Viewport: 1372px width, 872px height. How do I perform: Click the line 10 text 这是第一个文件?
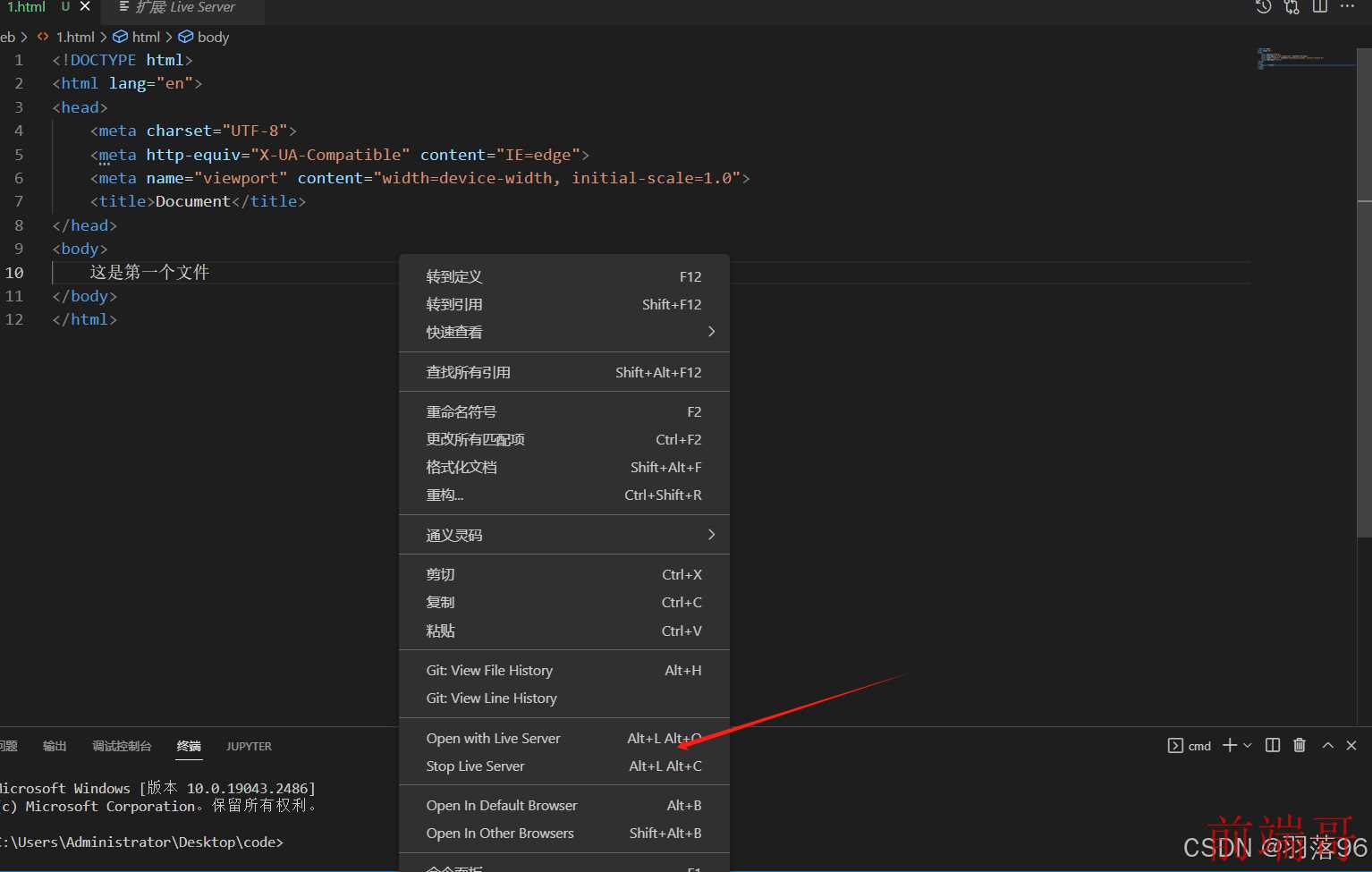point(149,272)
